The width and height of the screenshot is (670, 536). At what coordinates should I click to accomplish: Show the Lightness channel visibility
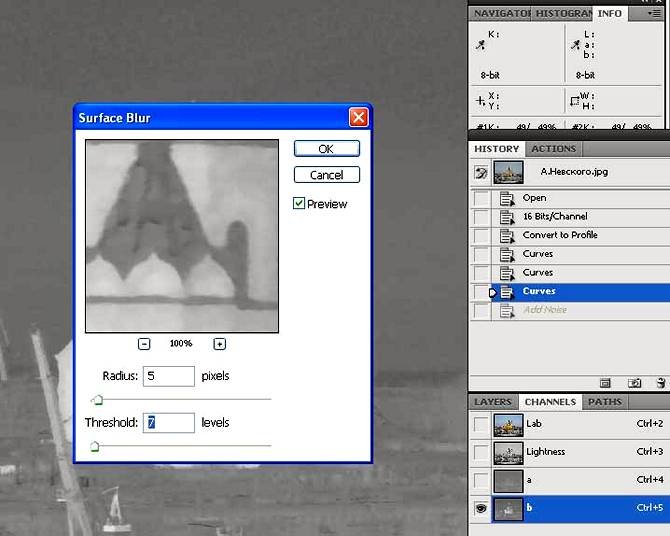(481, 452)
